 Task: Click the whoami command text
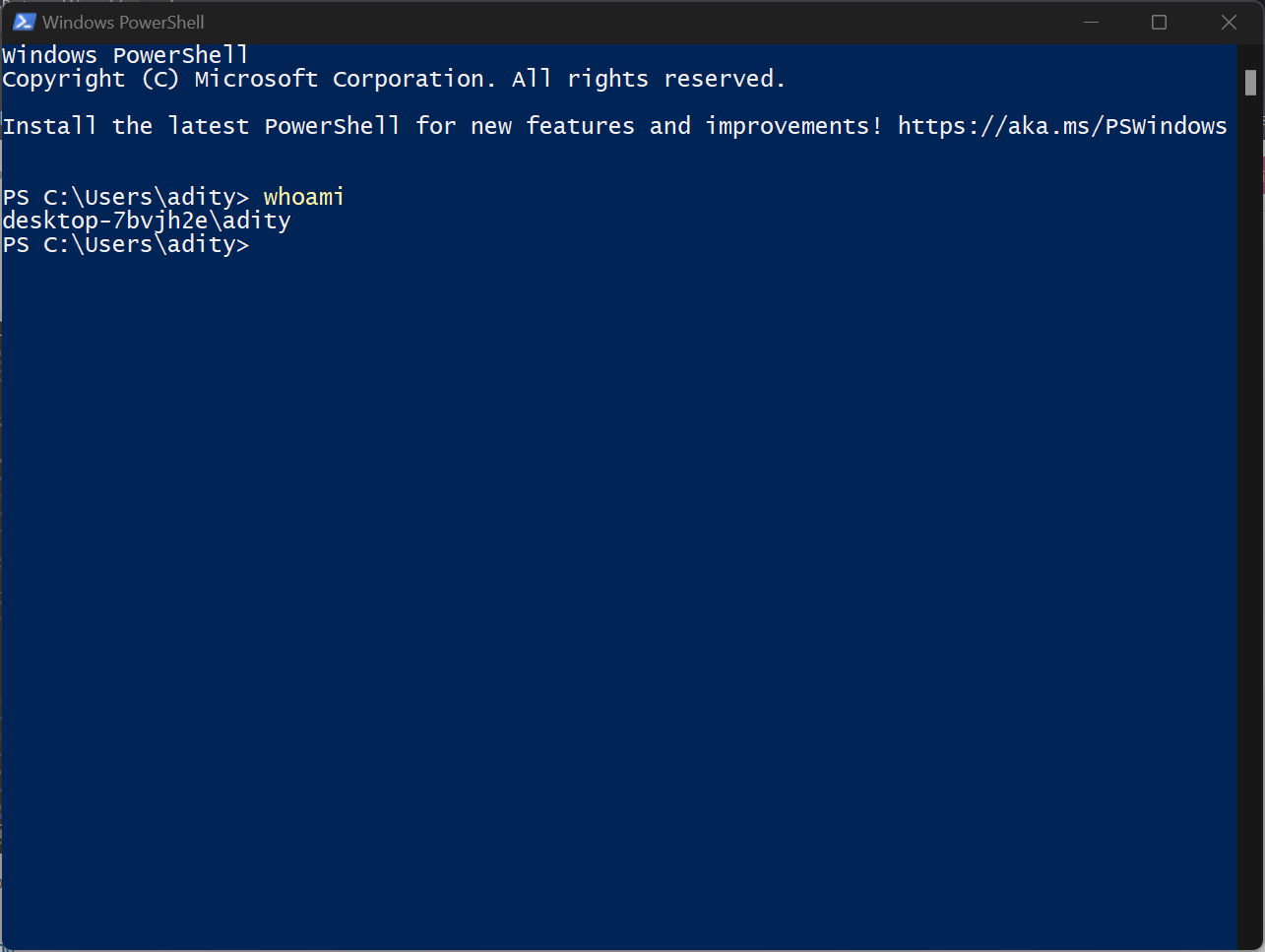tap(304, 197)
